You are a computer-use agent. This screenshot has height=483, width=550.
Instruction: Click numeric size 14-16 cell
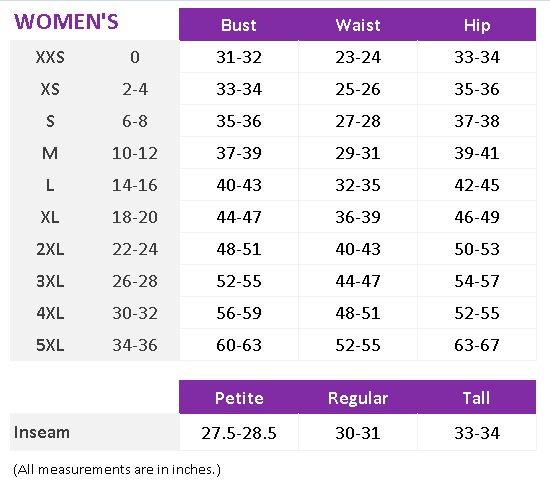click(135, 185)
